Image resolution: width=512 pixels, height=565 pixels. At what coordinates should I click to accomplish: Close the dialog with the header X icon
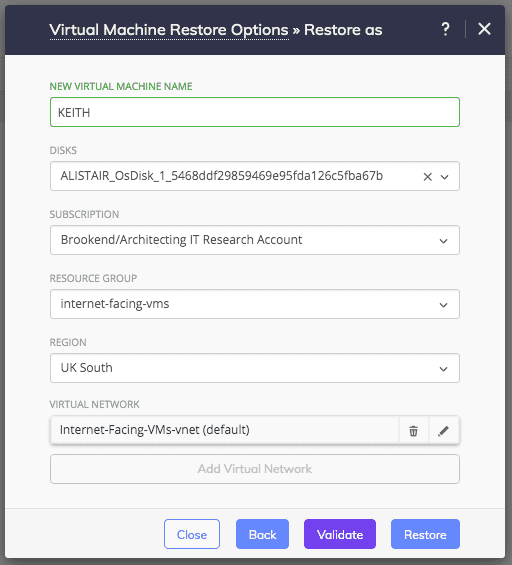coord(484,29)
